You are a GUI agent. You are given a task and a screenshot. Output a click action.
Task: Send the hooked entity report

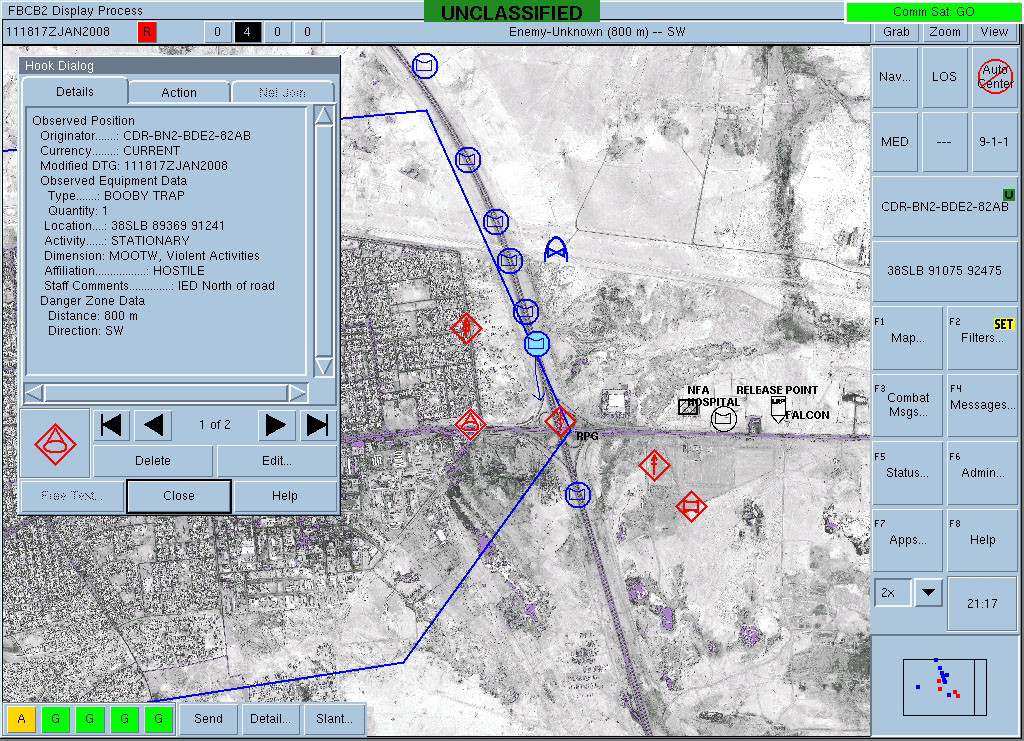click(x=208, y=718)
